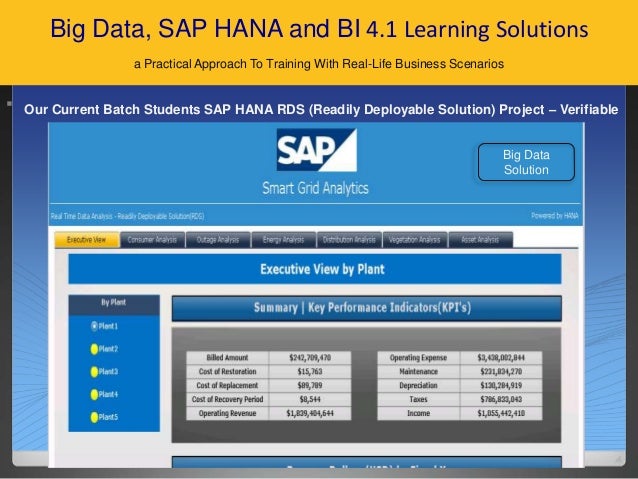Select the Income label cell

[x=418, y=413]
